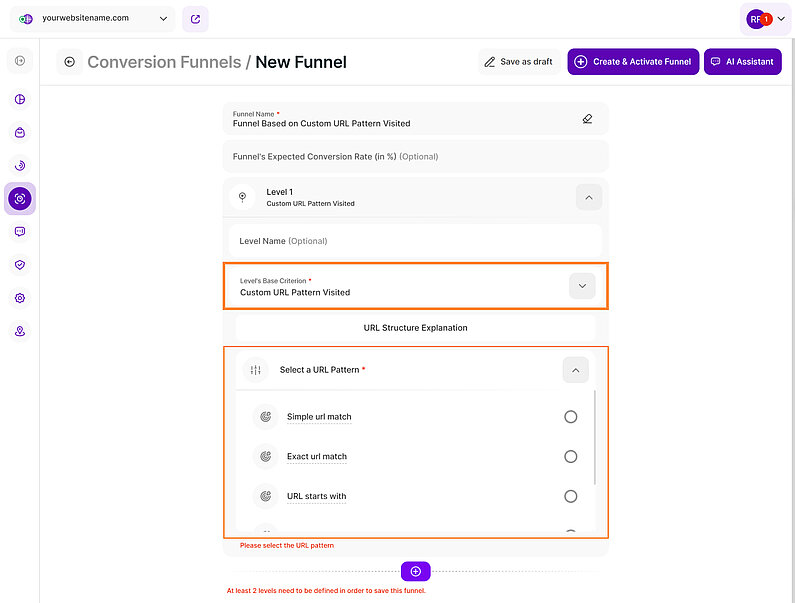Click the sidebar expand arrow icon
This screenshot has width=795, height=603.
20,62
